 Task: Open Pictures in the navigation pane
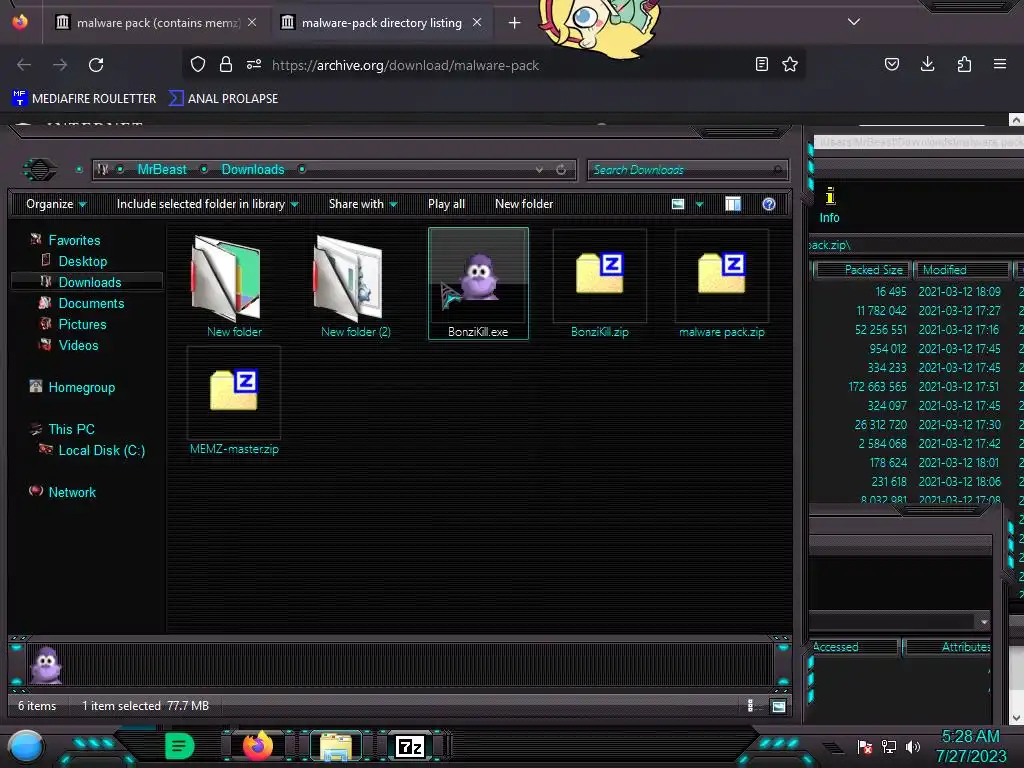pyautogui.click(x=82, y=324)
